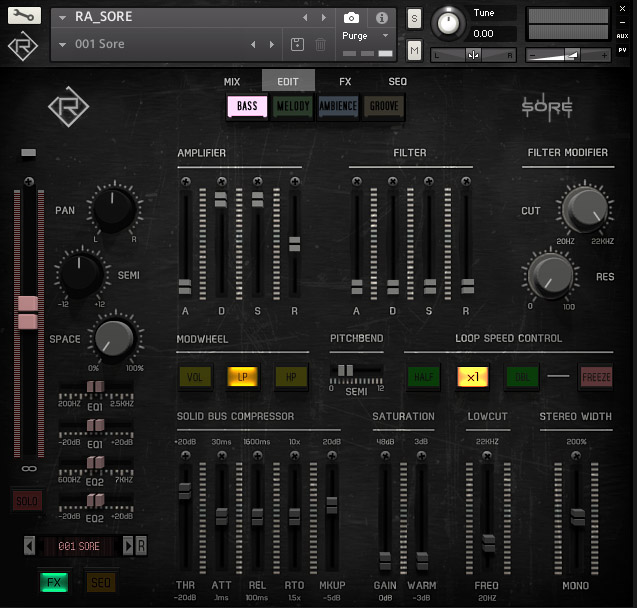The image size is (637, 608).
Task: Set loop speed to DBL
Action: pos(522,377)
